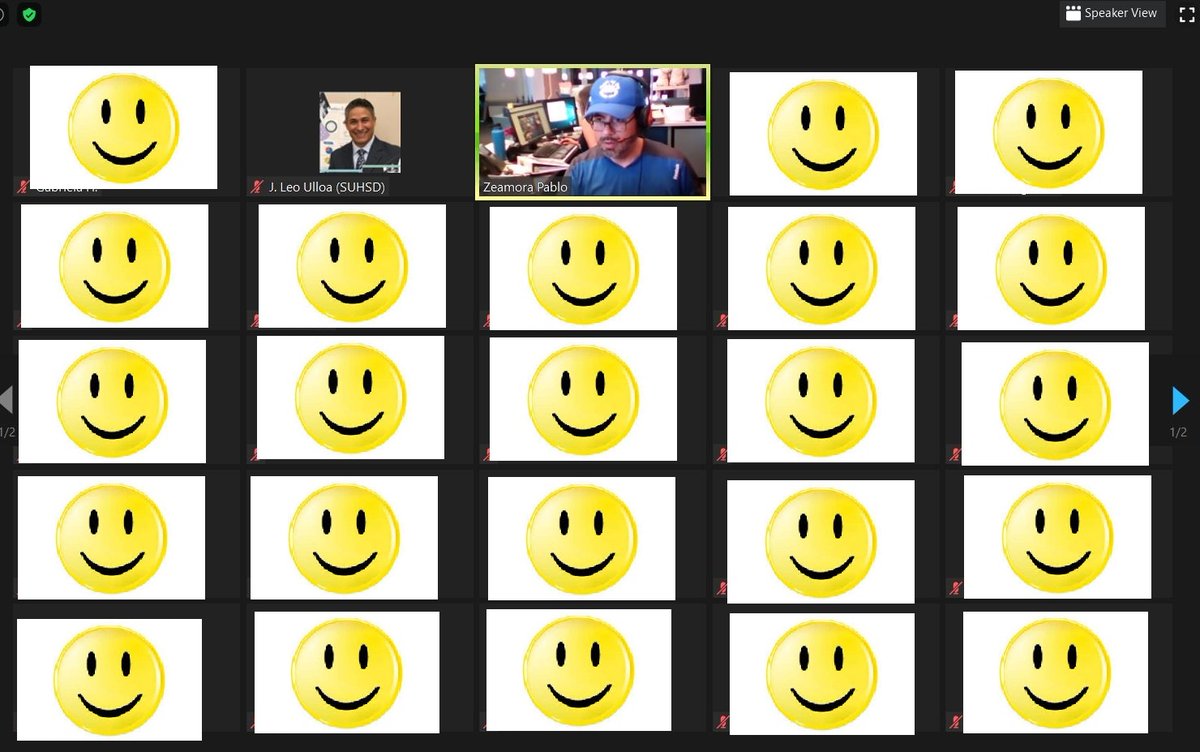Switch to Speaker View
This screenshot has height=752, width=1200.
(1112, 13)
